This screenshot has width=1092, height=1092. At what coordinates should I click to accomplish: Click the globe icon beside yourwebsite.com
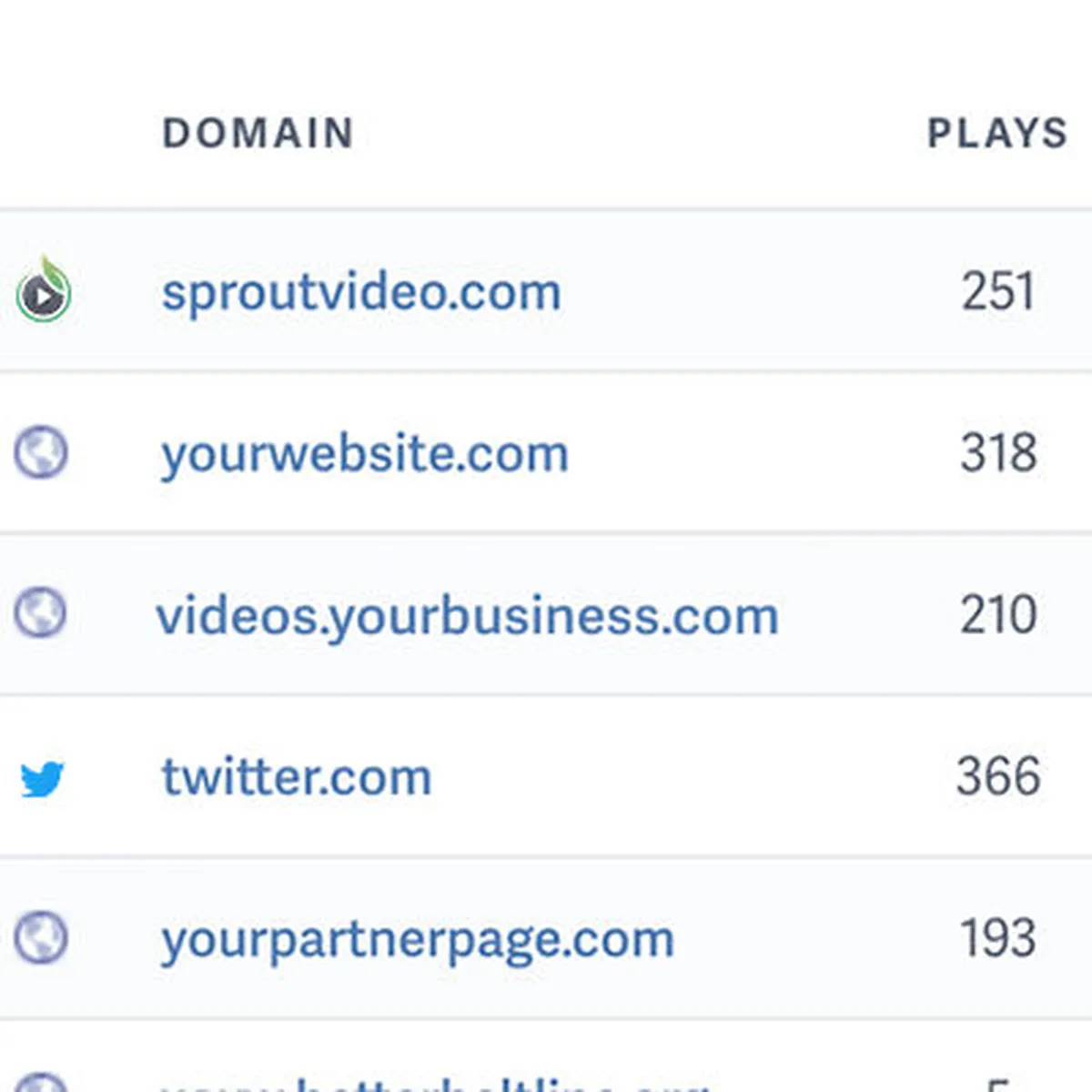click(41, 452)
